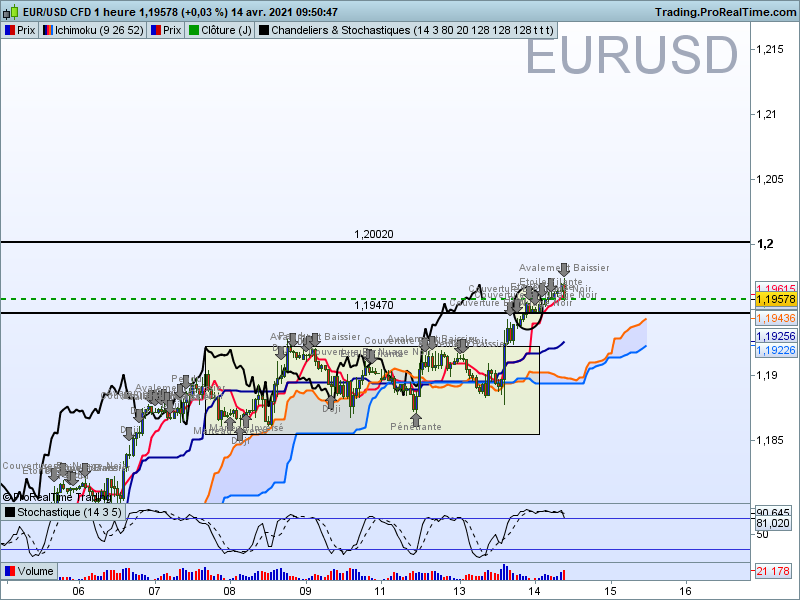Click the Pénétrante pattern label
This screenshot has height=600, width=800.
[416, 427]
